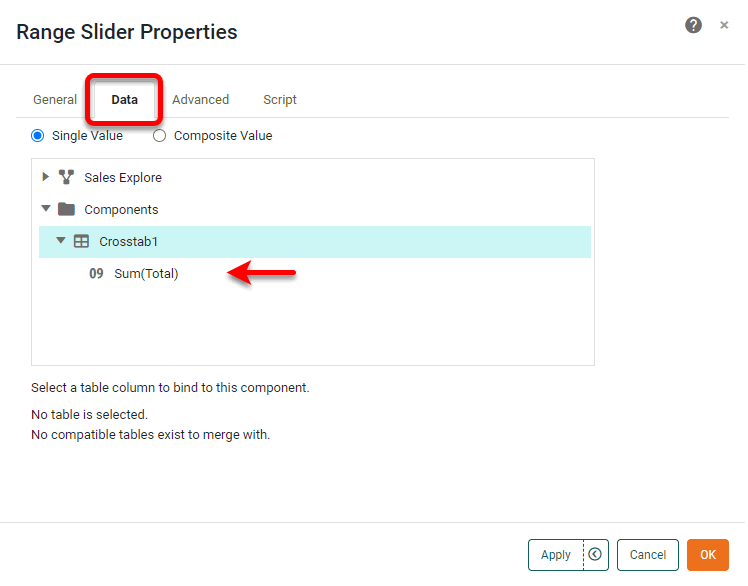Click the Components folder icon
748x586 pixels.
(67, 209)
